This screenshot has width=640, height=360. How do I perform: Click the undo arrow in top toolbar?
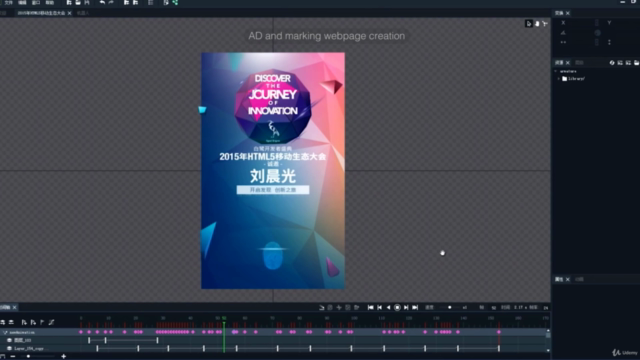pyautogui.click(x=102, y=2)
